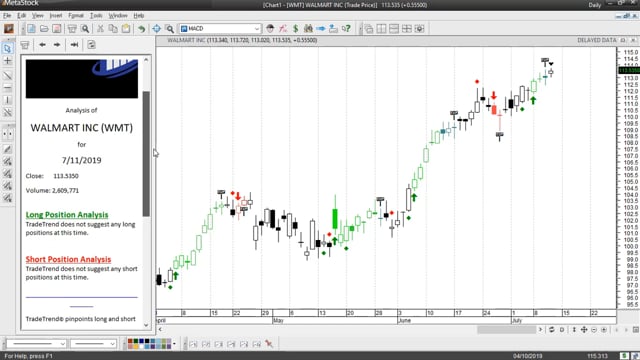The image size is (640, 360).
Task: Click the zoom magnifier beside crosshair
Action: pos(170,29)
